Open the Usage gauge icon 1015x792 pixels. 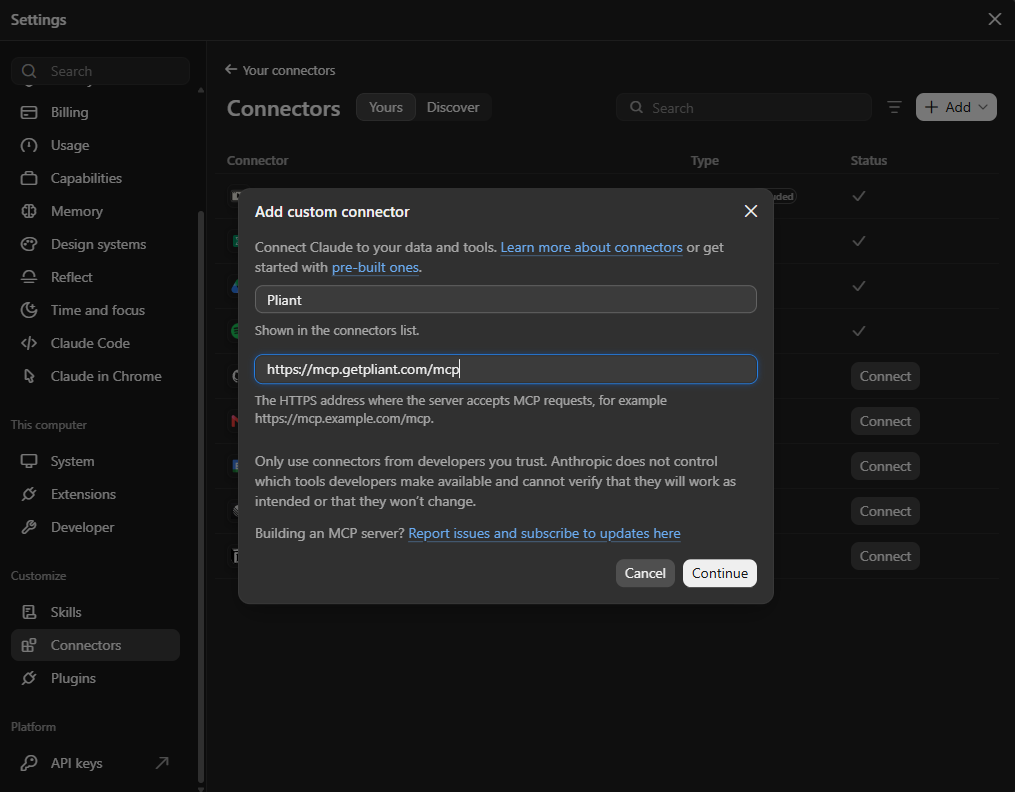tap(29, 146)
